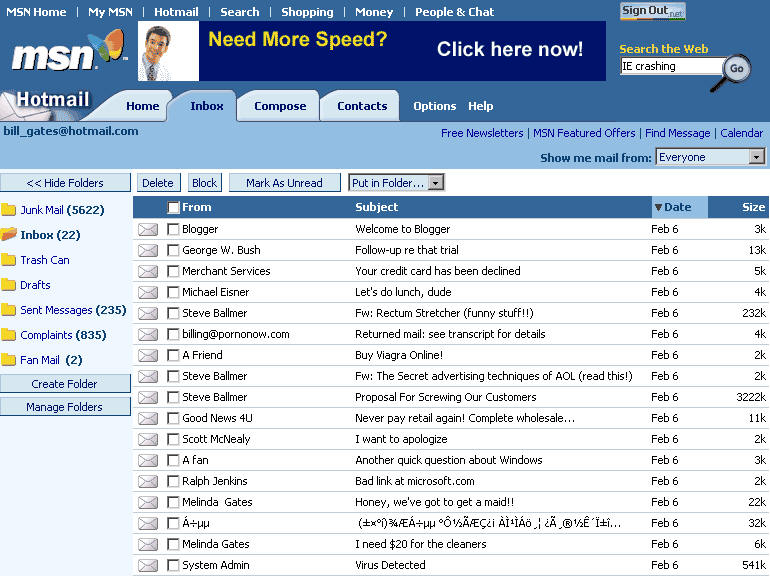Click the Junk Mail folder icon

pos(8,210)
